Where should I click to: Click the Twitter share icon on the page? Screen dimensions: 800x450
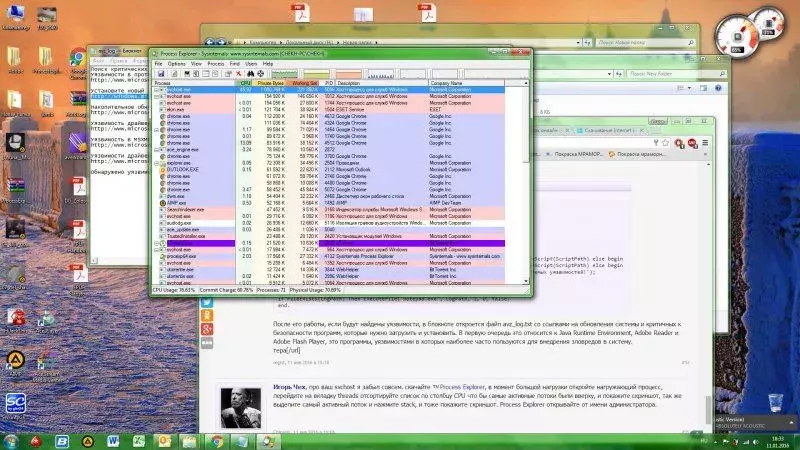(207, 303)
